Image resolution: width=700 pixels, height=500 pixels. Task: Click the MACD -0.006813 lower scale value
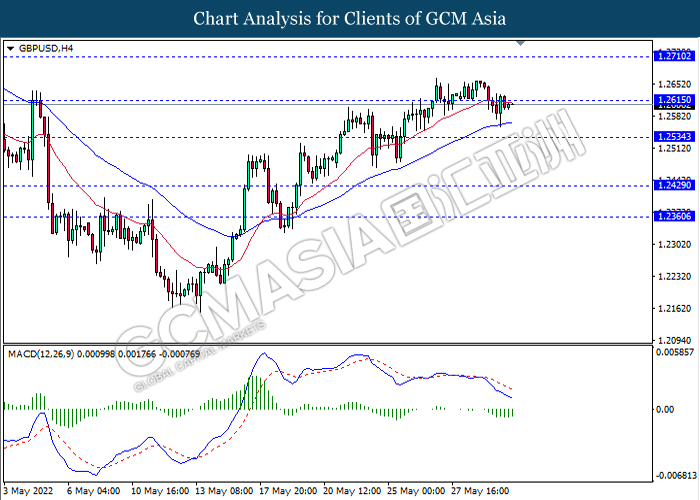point(676,476)
